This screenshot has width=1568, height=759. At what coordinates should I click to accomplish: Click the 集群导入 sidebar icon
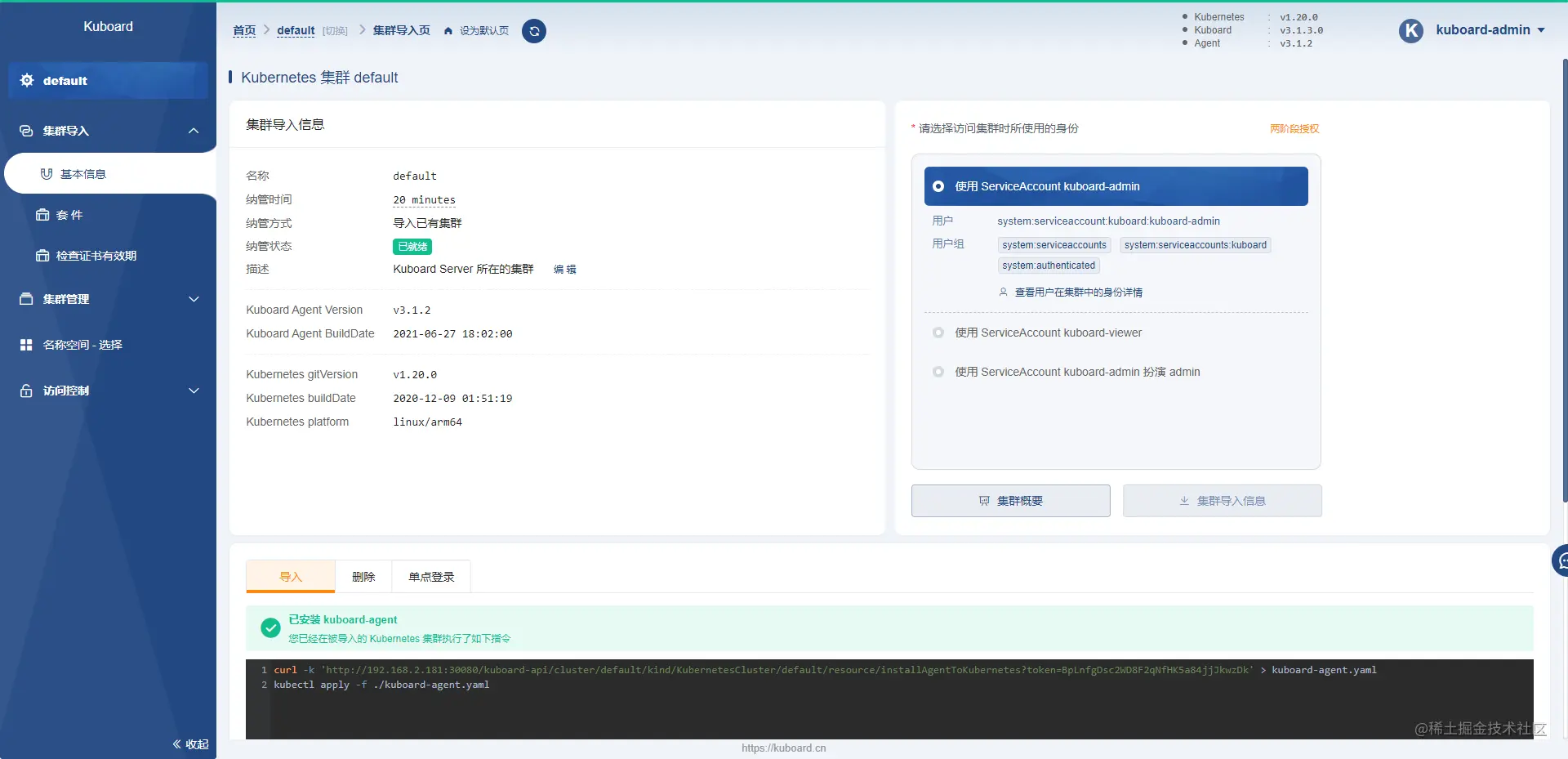[x=26, y=131]
